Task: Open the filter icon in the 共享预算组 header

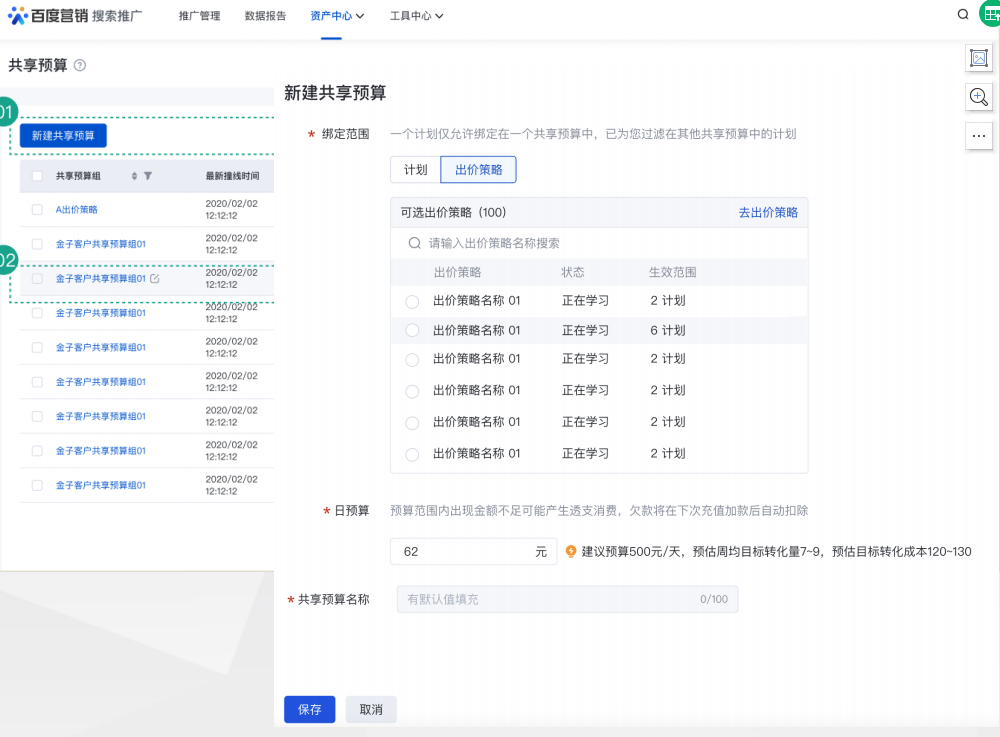Action: [x=148, y=176]
